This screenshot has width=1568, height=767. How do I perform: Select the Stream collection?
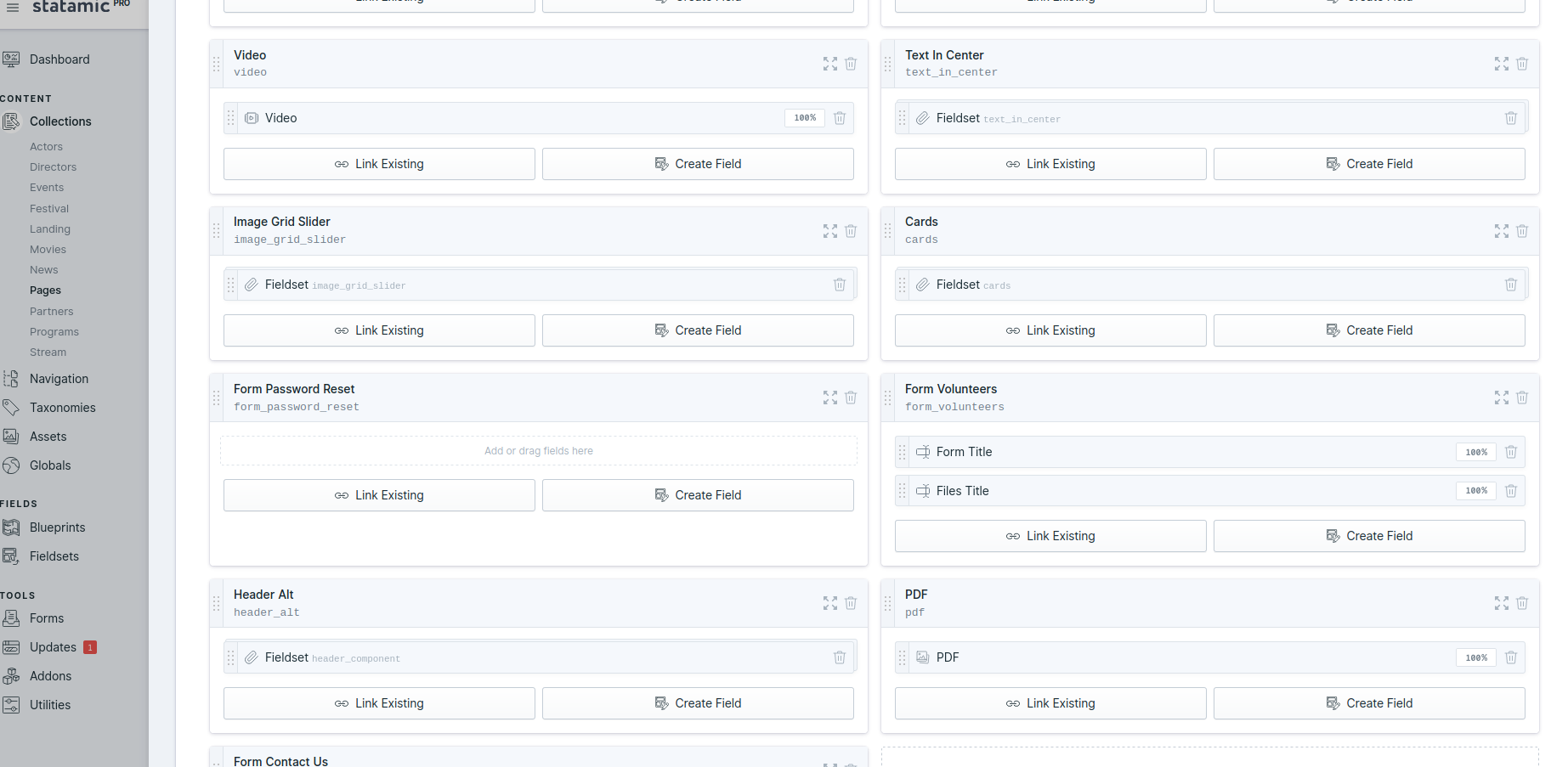coord(48,352)
